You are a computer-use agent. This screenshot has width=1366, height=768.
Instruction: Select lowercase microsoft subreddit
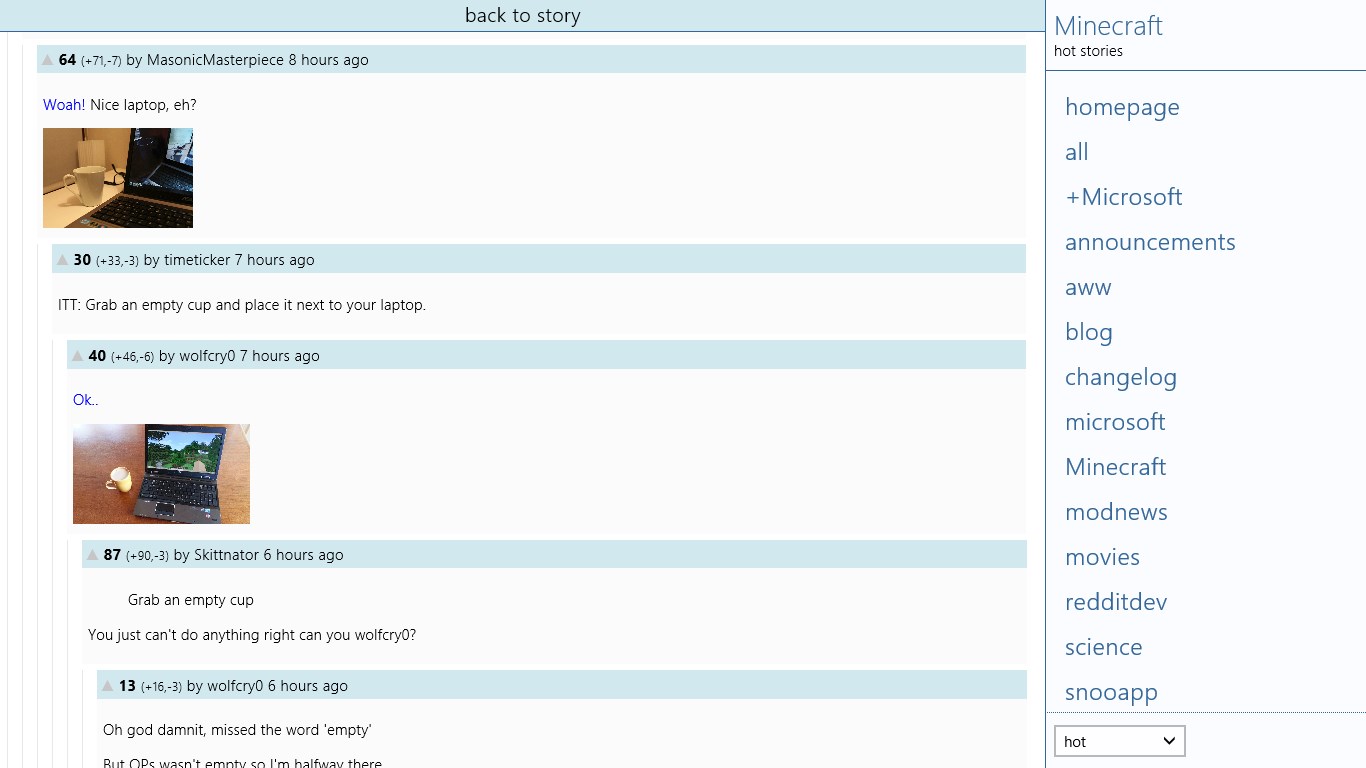(x=1115, y=422)
